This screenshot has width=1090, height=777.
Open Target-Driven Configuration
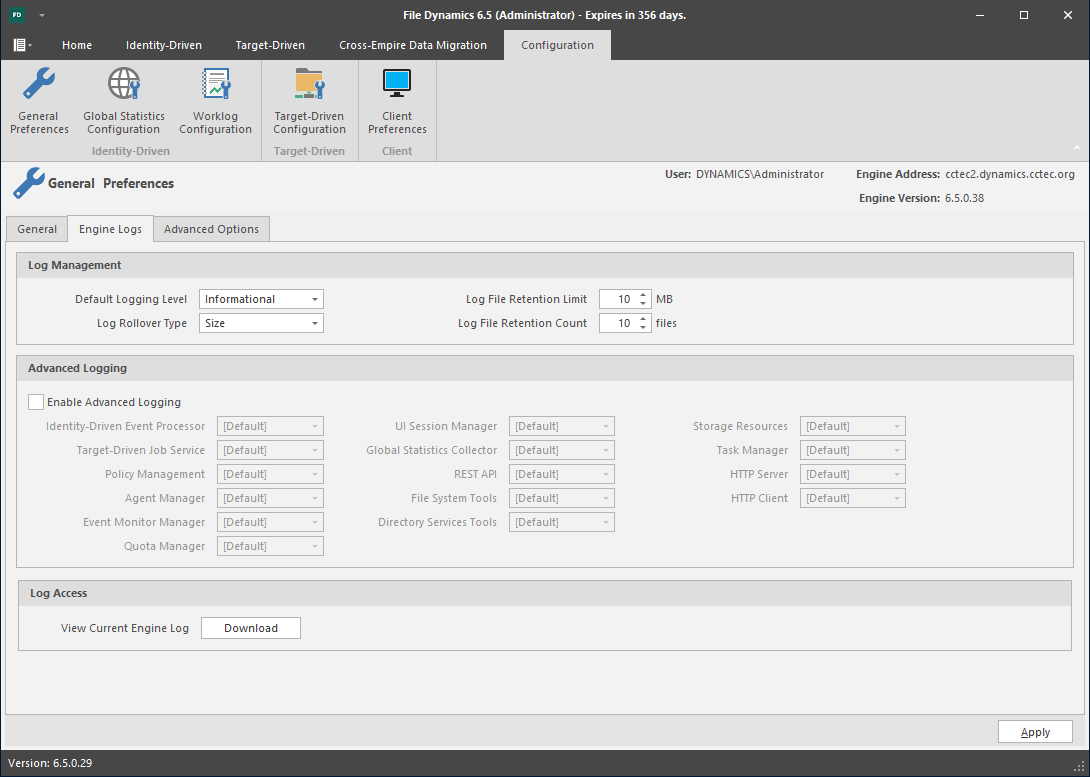(309, 101)
